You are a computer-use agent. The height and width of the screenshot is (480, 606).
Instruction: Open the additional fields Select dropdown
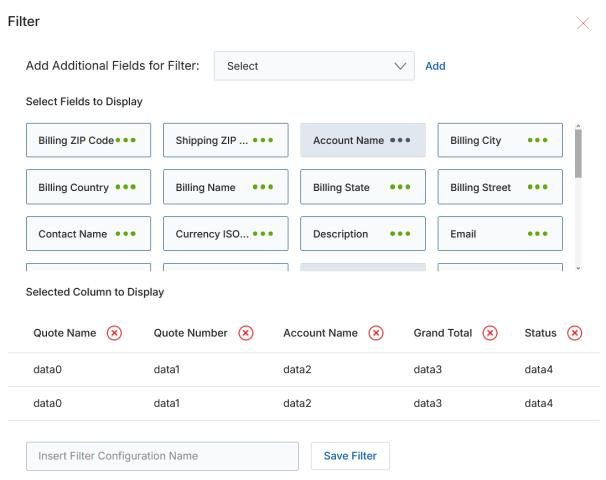tap(314, 66)
